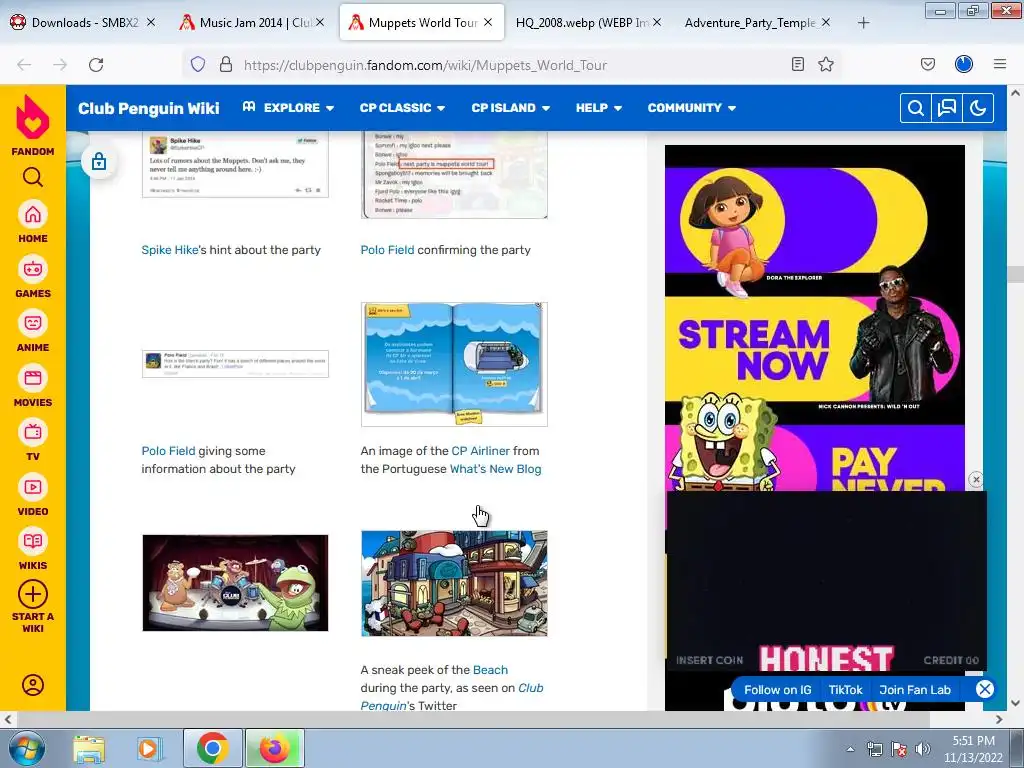1024x768 pixels.
Task: Click the wiki search magnifier icon
Action: 916,108
